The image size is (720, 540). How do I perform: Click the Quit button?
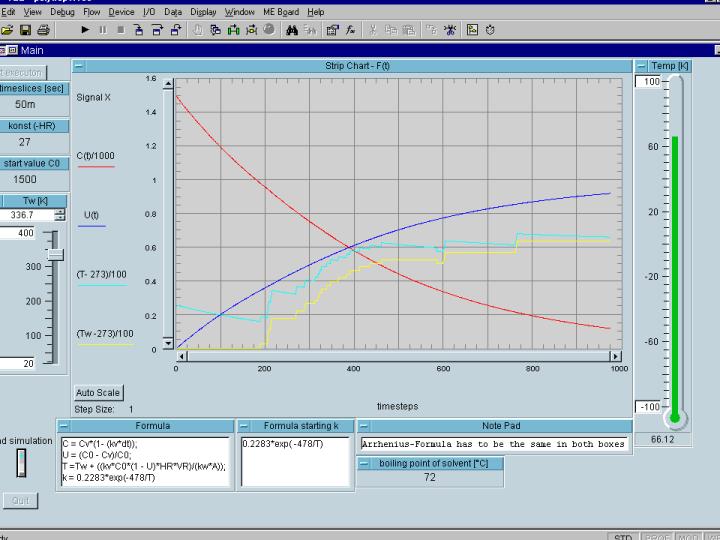click(x=20, y=500)
